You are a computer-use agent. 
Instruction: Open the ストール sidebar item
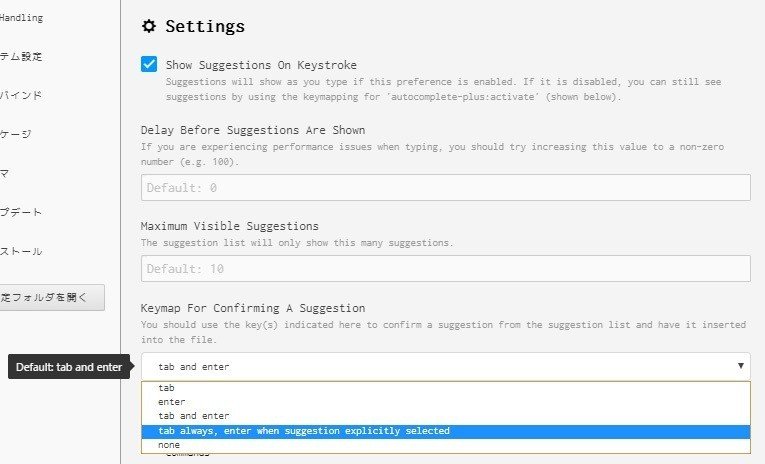[x=21, y=251]
